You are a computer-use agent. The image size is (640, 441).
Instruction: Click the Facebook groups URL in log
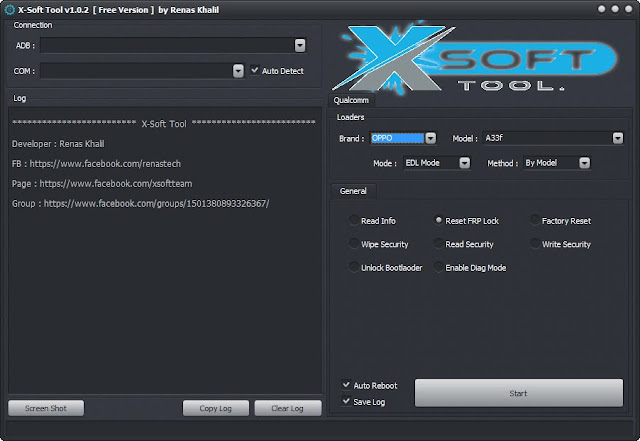(x=156, y=203)
